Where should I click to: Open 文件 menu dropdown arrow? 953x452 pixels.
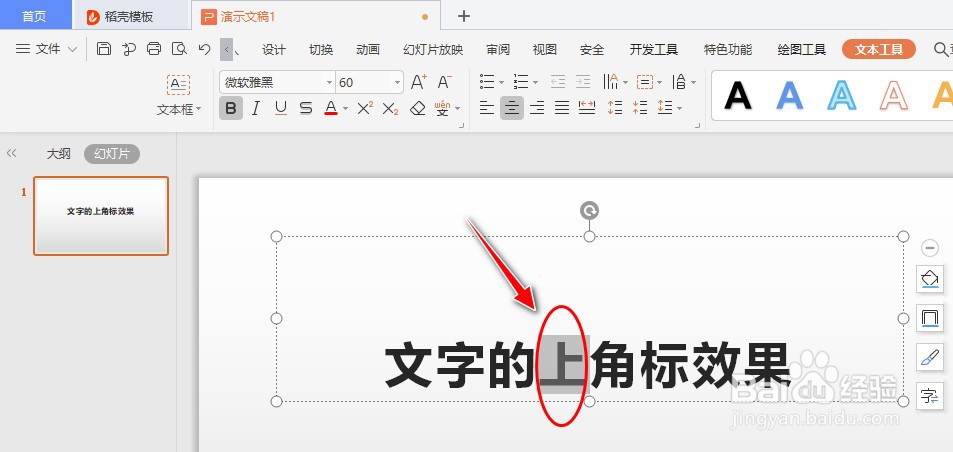(x=72, y=49)
